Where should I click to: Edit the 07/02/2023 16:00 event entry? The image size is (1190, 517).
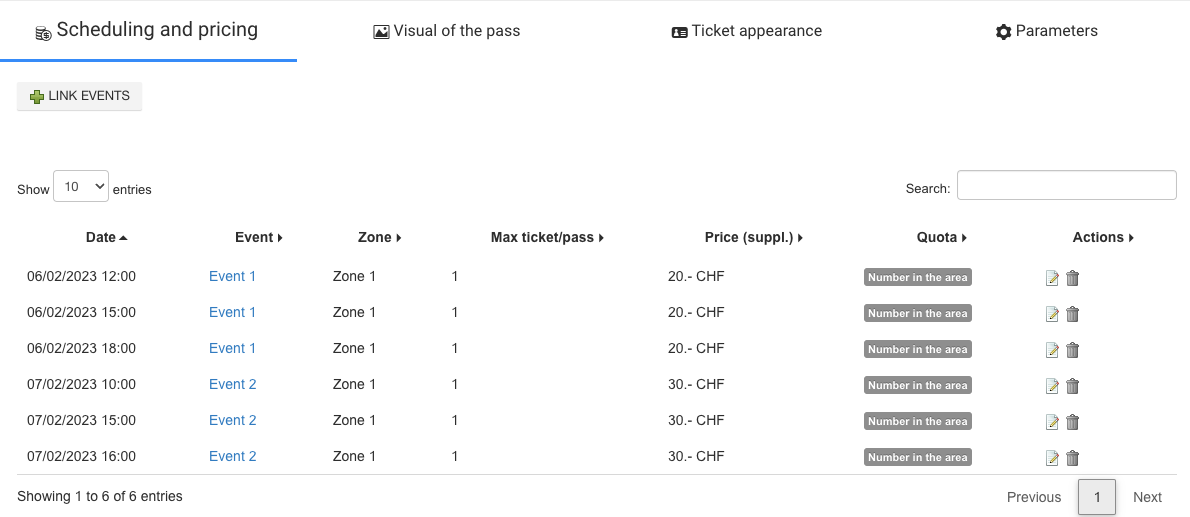tap(1052, 458)
